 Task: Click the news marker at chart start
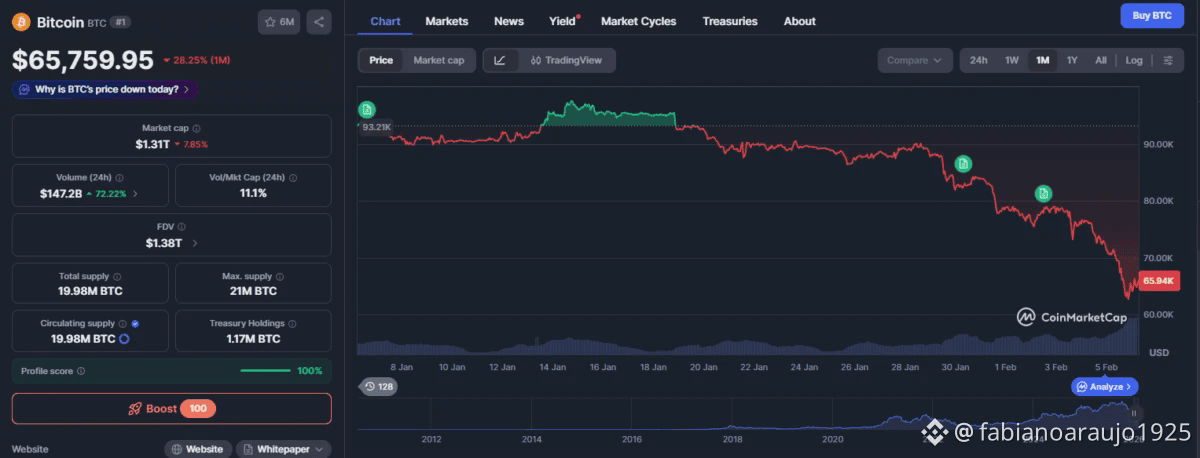point(367,109)
